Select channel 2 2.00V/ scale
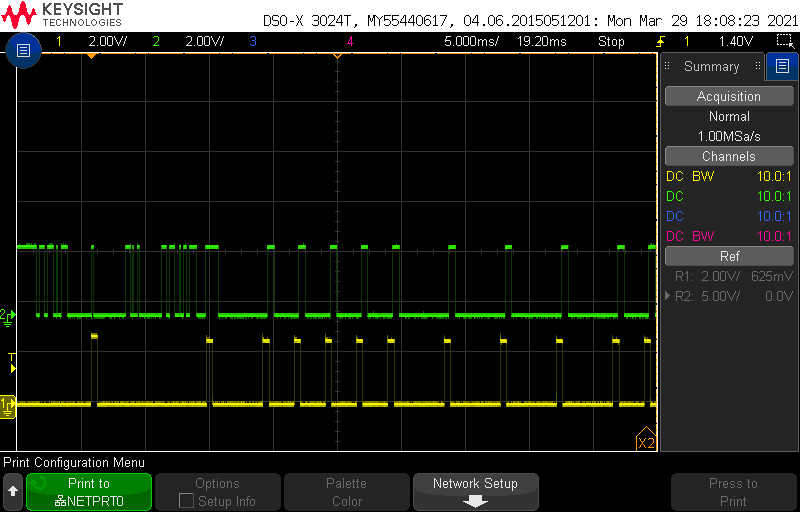This screenshot has height=512, width=800. pyautogui.click(x=205, y=41)
